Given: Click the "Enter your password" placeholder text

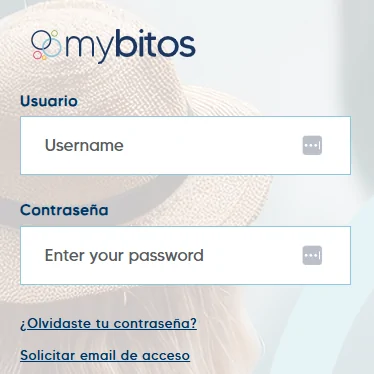Looking at the screenshot, I should coord(124,256).
